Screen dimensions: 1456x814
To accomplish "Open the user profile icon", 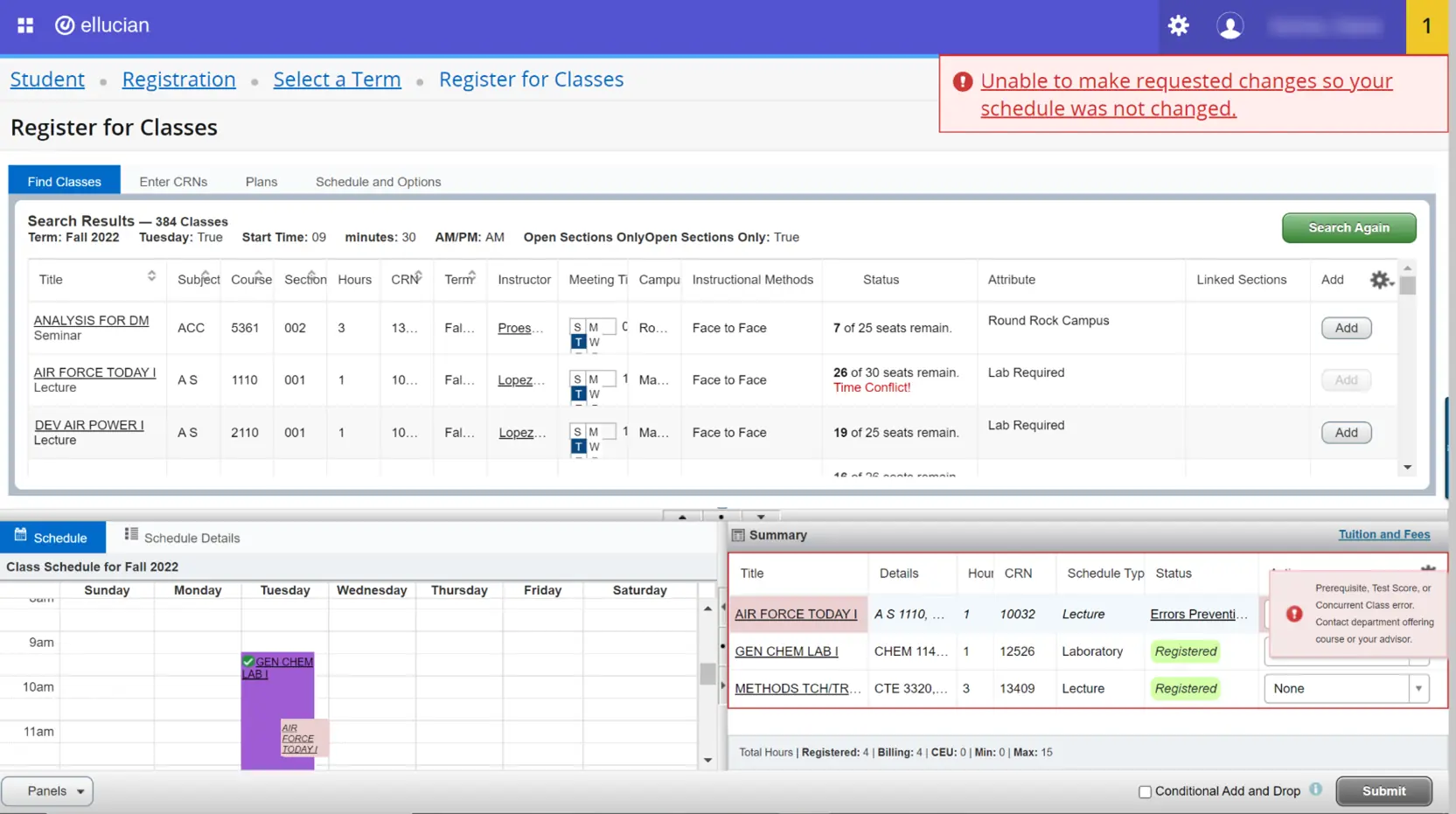I will click(x=1230, y=25).
